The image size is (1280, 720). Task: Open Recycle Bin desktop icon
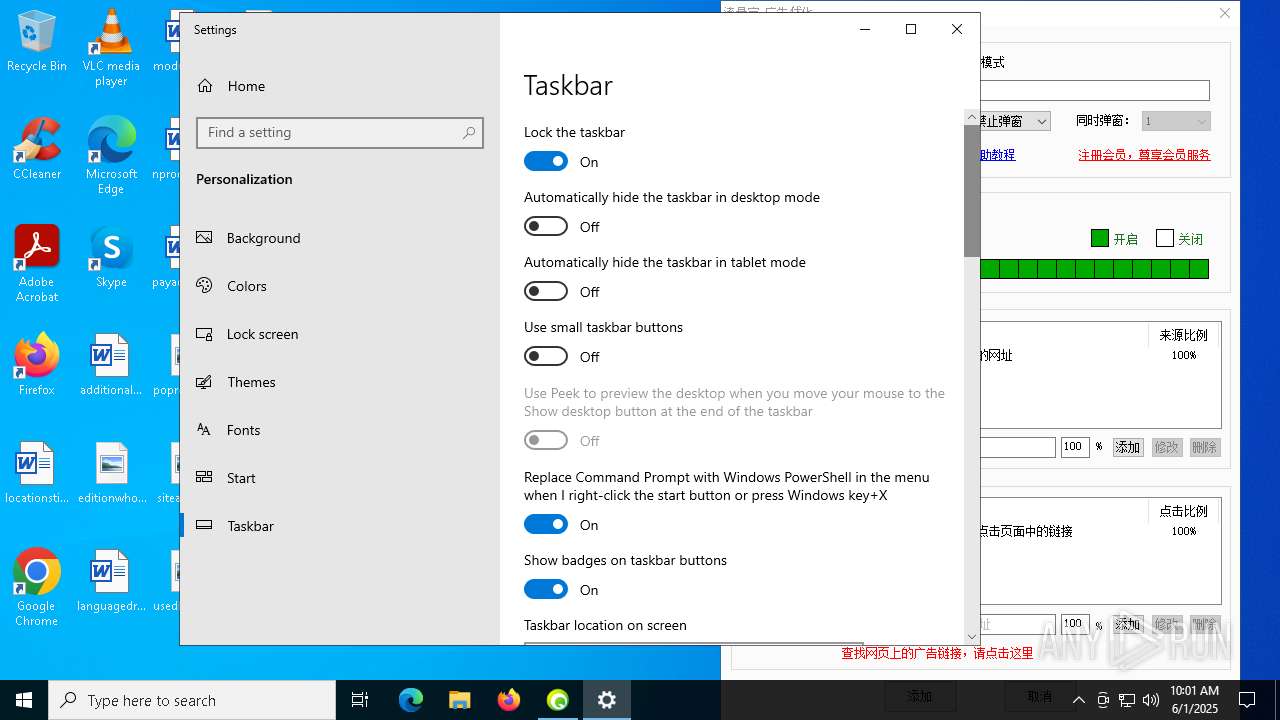[37, 42]
